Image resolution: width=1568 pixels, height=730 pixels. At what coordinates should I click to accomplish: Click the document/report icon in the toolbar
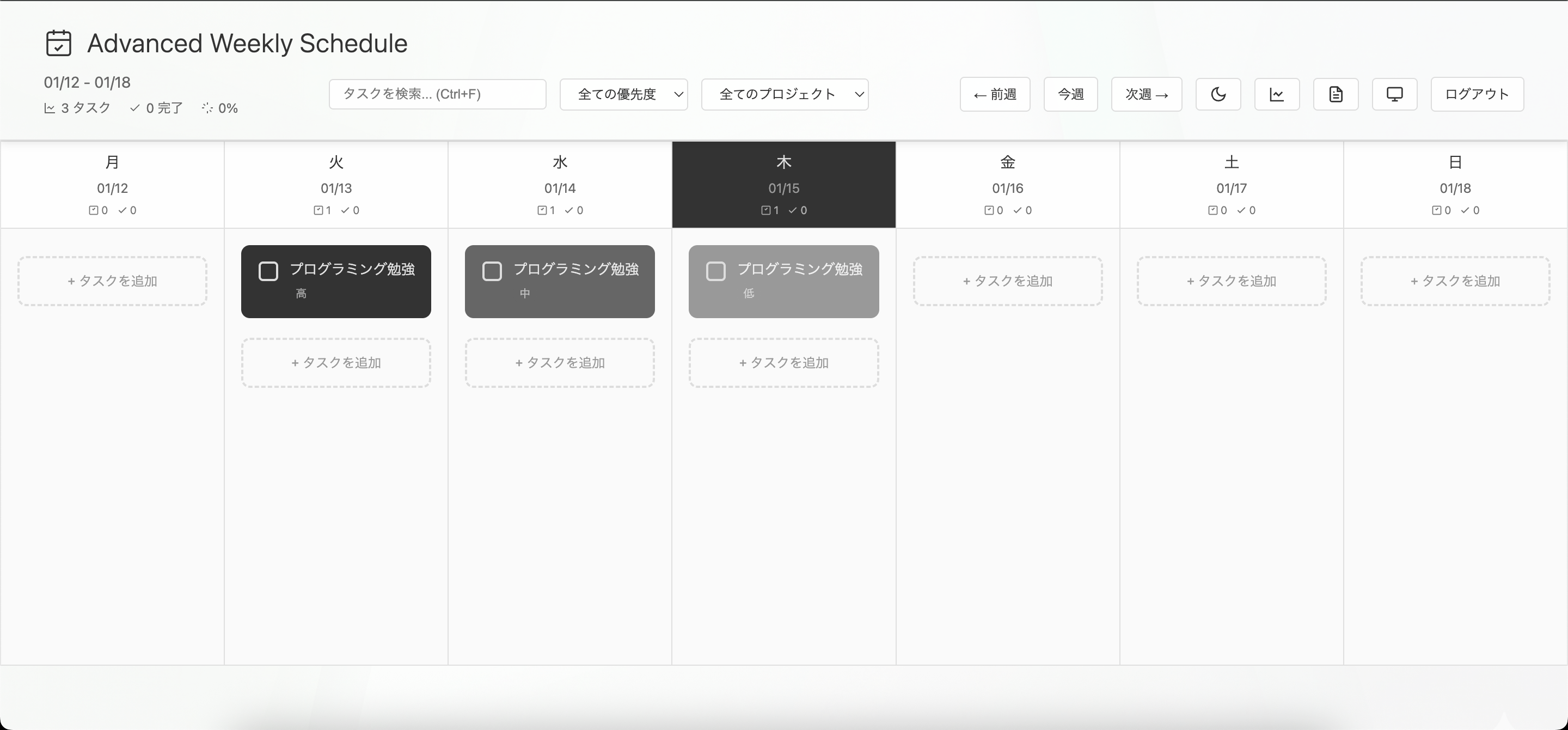coord(1336,94)
